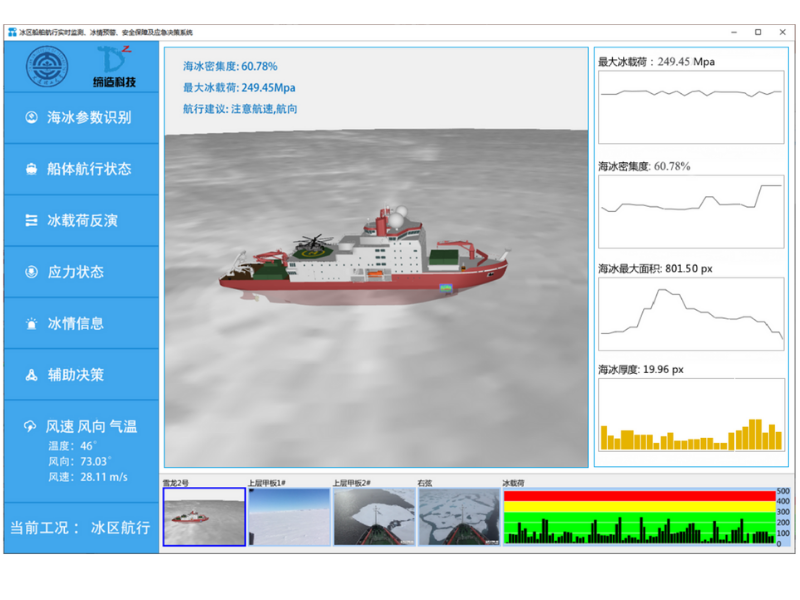The height and width of the screenshot is (600, 800).
Task: Select the 右舷 camera thumbnail
Action: tap(458, 516)
